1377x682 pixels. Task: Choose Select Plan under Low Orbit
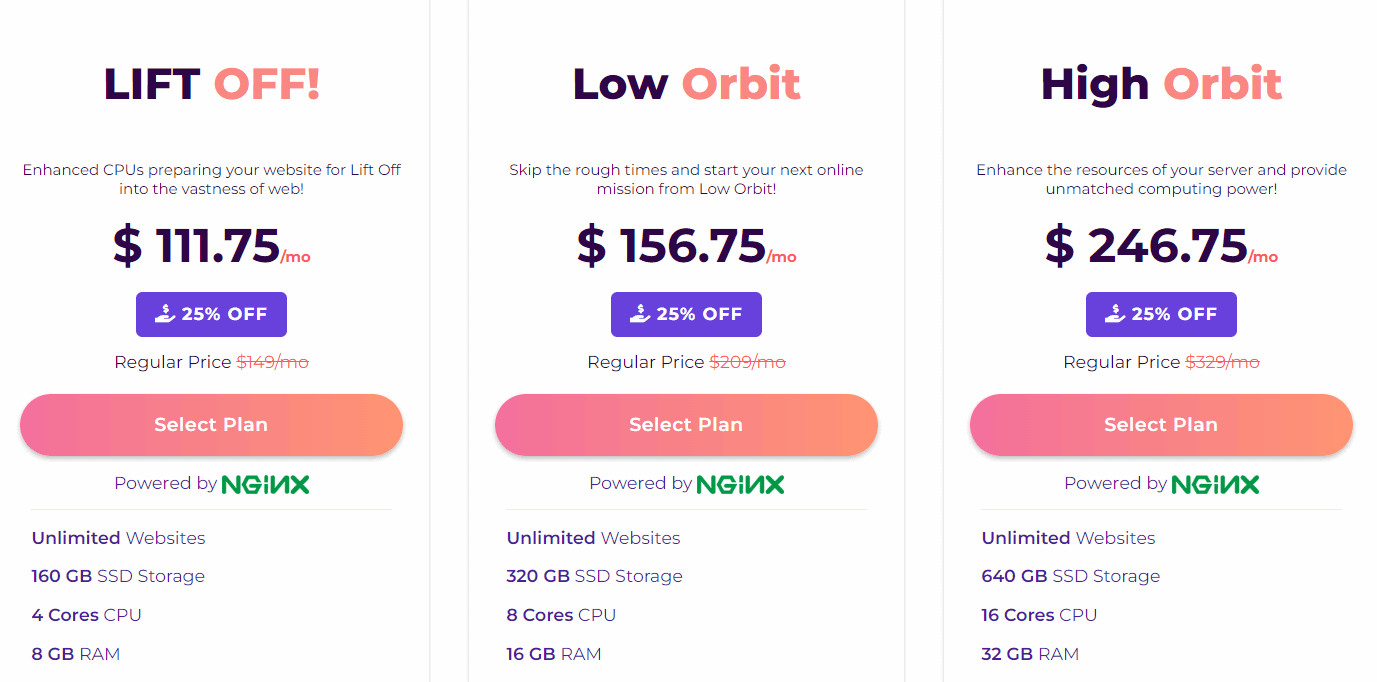(x=686, y=425)
